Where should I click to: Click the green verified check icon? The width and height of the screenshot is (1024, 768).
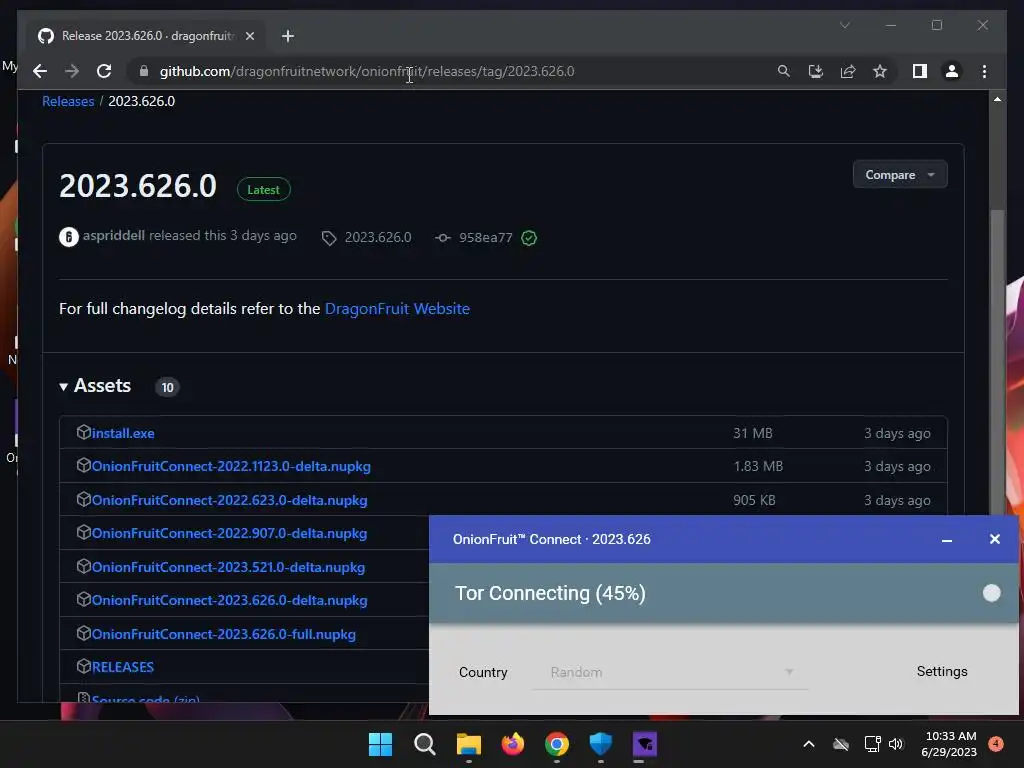[529, 238]
